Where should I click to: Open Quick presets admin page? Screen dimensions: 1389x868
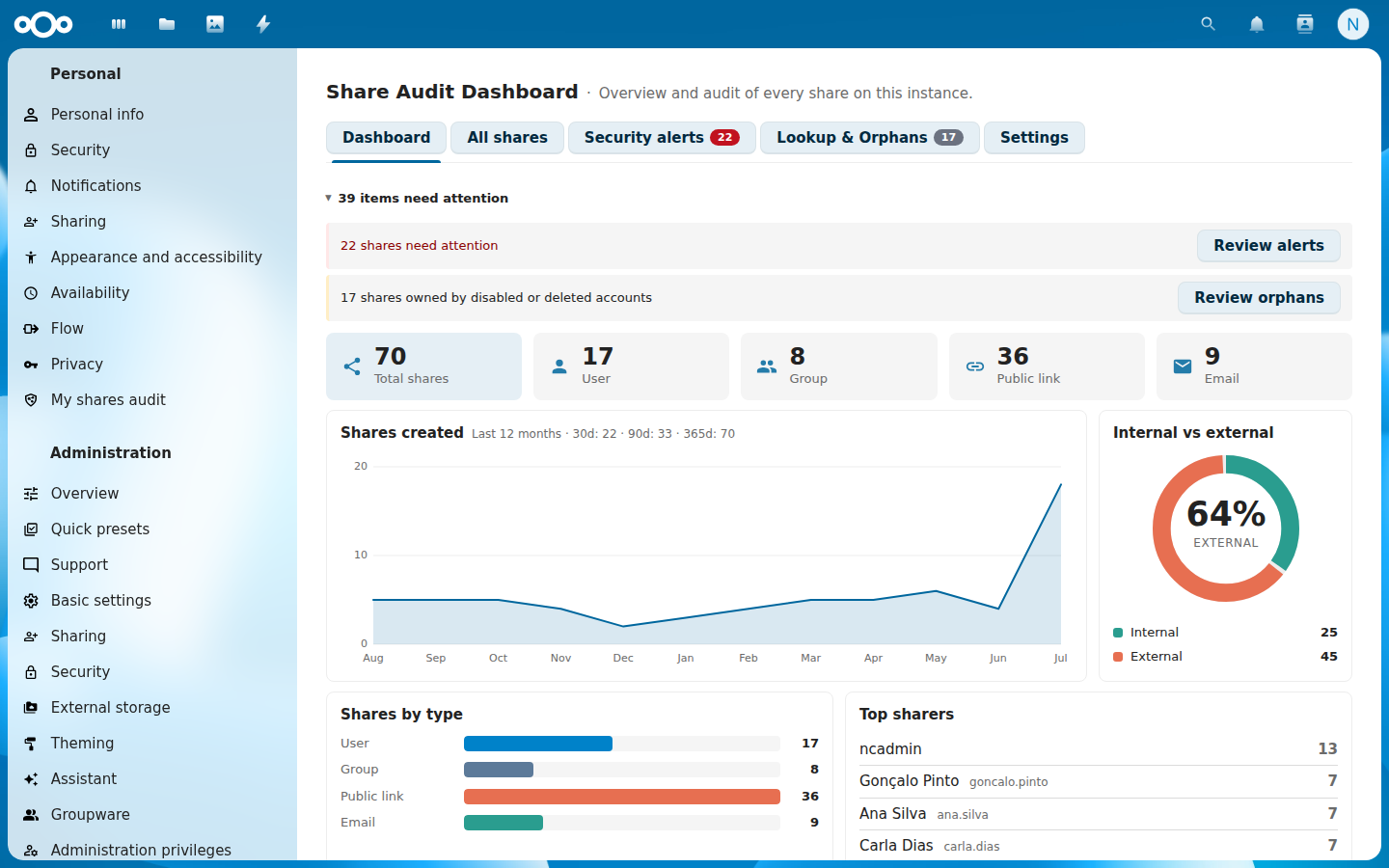tap(152, 529)
